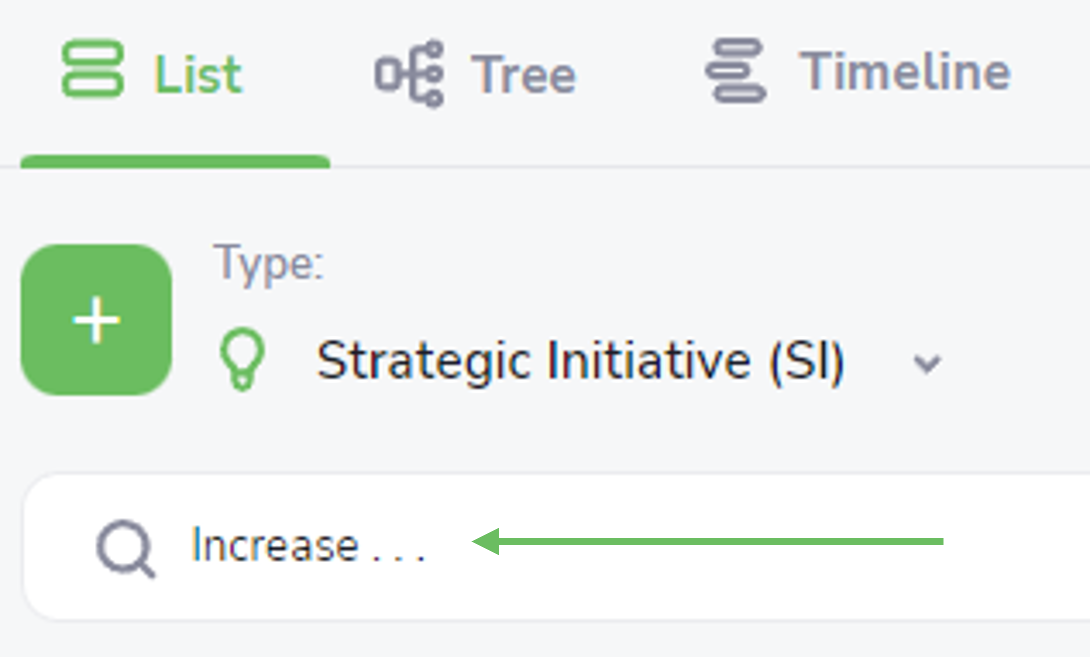
Task: Add a new Strategic Initiative item
Action: click(x=96, y=320)
